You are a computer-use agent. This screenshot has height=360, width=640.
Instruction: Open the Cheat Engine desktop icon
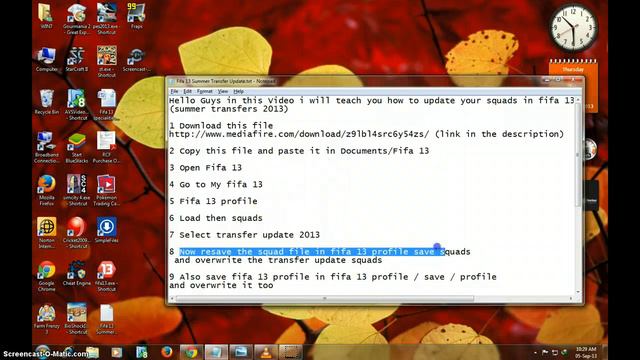[76, 273]
